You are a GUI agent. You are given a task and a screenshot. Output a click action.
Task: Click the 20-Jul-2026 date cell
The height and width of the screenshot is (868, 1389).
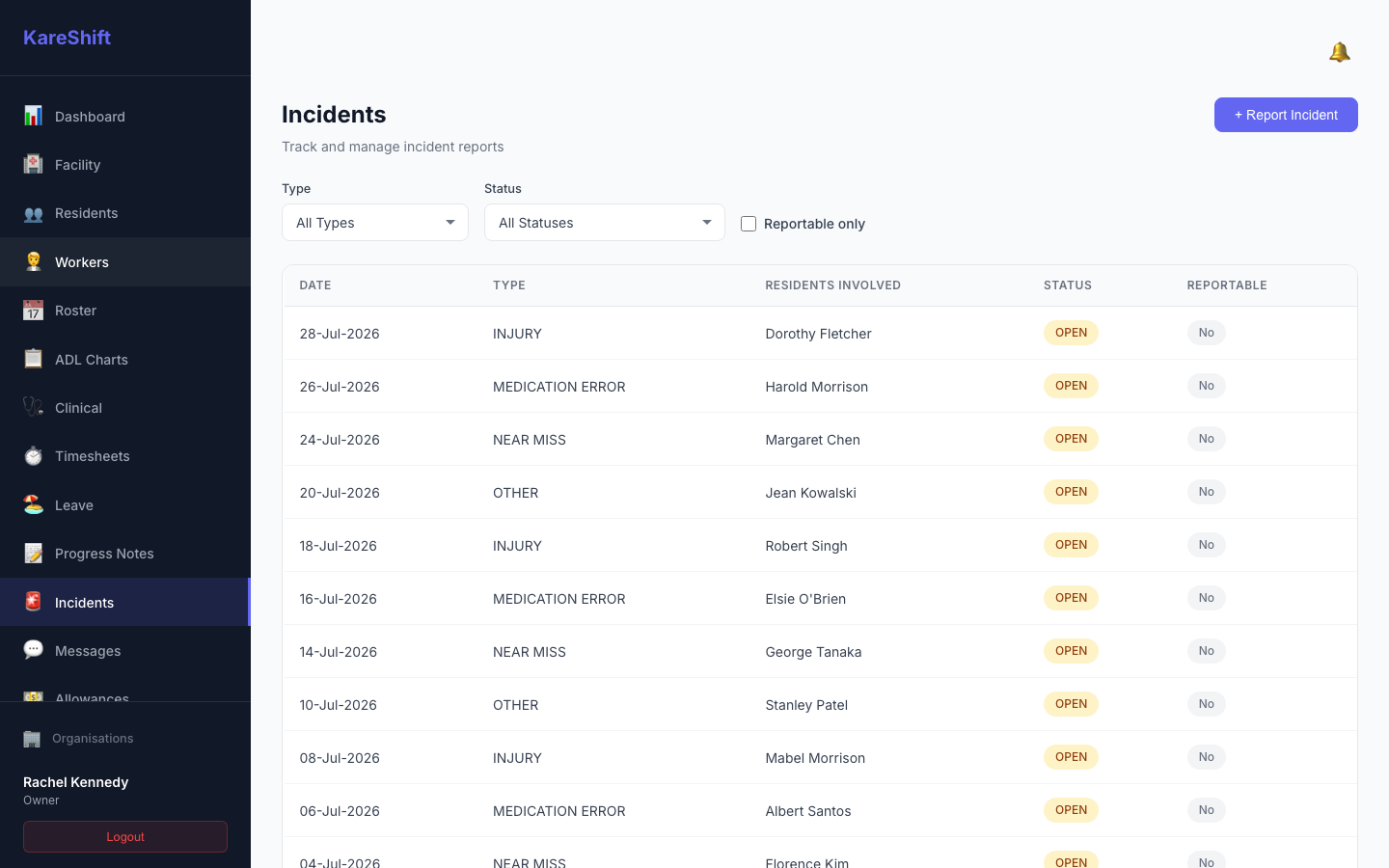tap(340, 493)
